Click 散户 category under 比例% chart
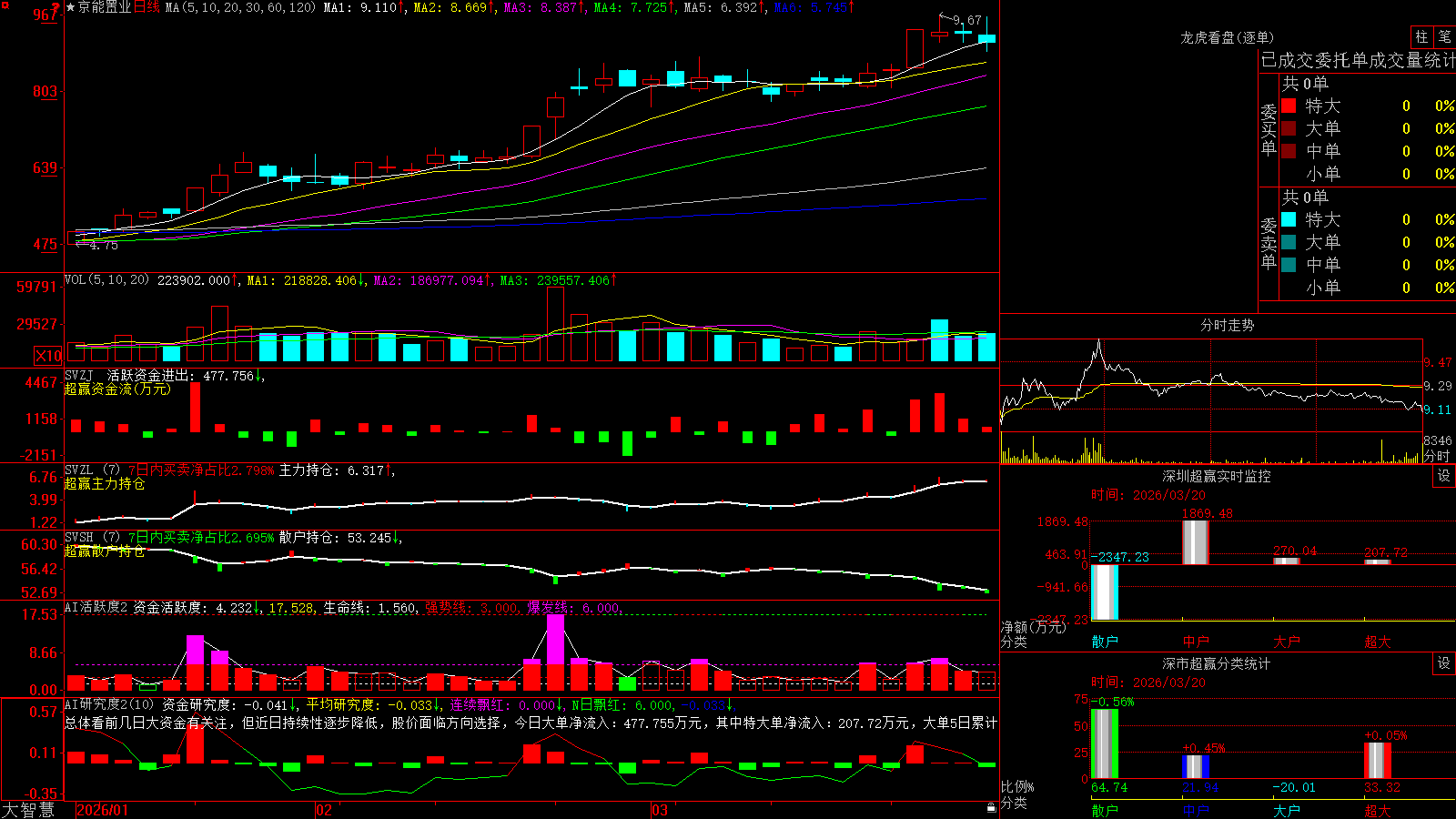Viewport: 1456px width, 819px height. [x=1105, y=810]
